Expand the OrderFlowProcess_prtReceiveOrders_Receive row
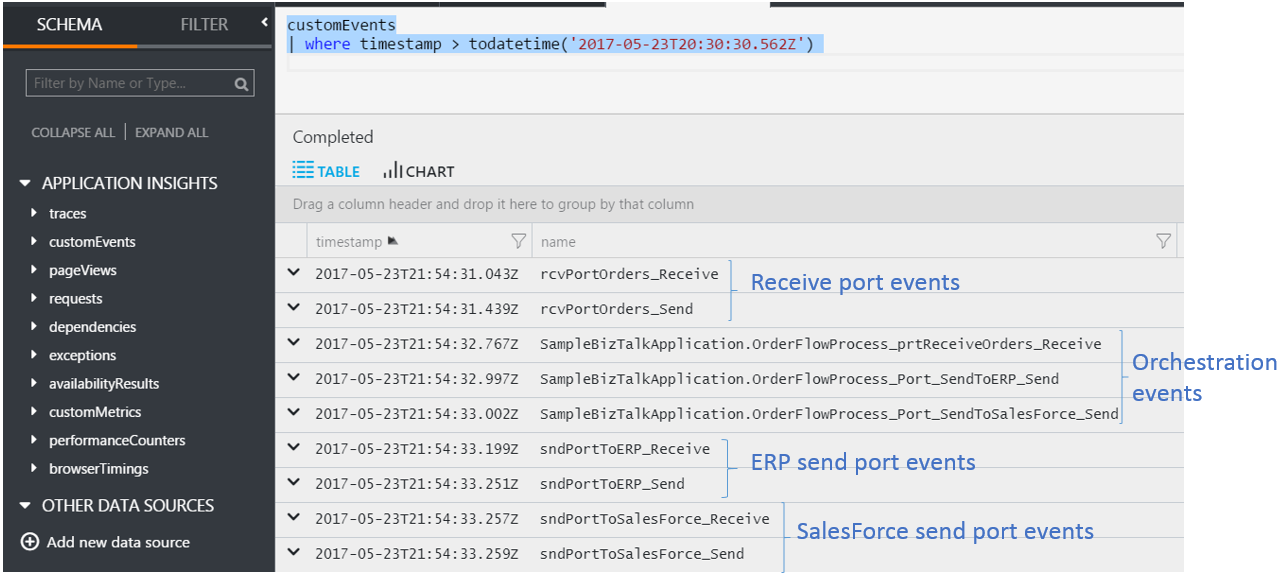The height and width of the screenshot is (573, 1286). pyautogui.click(x=293, y=342)
